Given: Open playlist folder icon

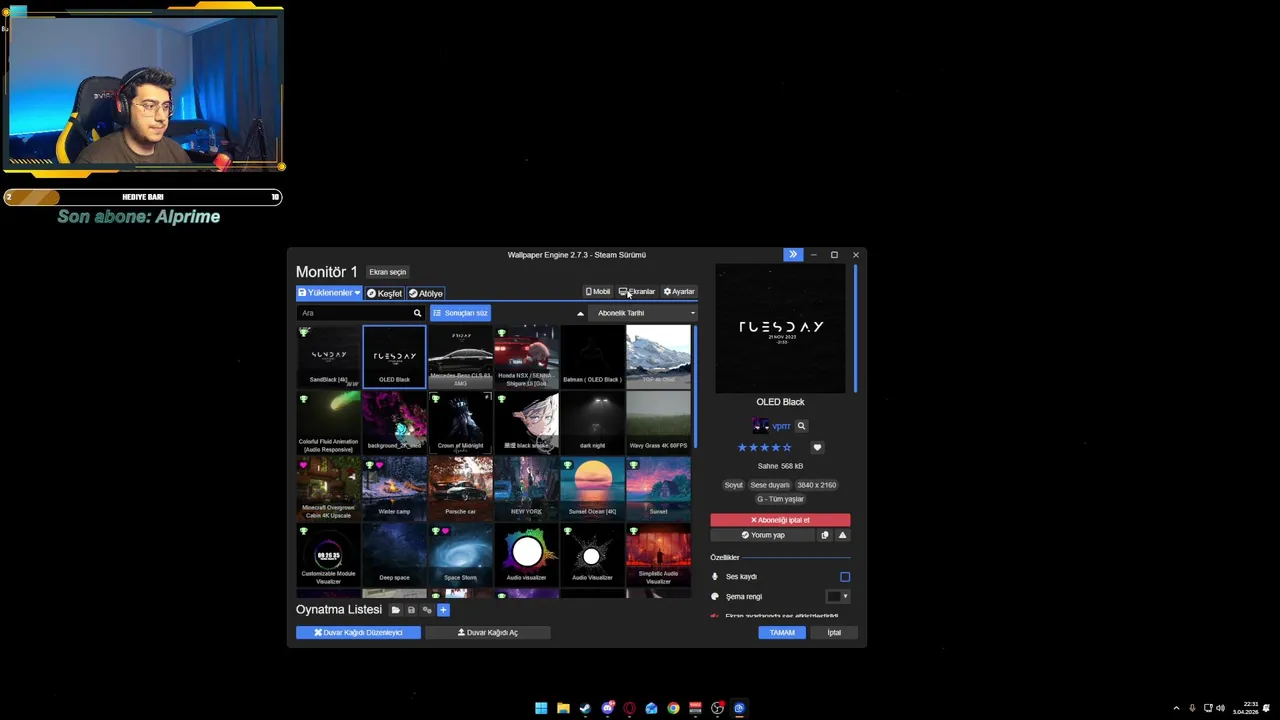Looking at the screenshot, I should point(395,610).
